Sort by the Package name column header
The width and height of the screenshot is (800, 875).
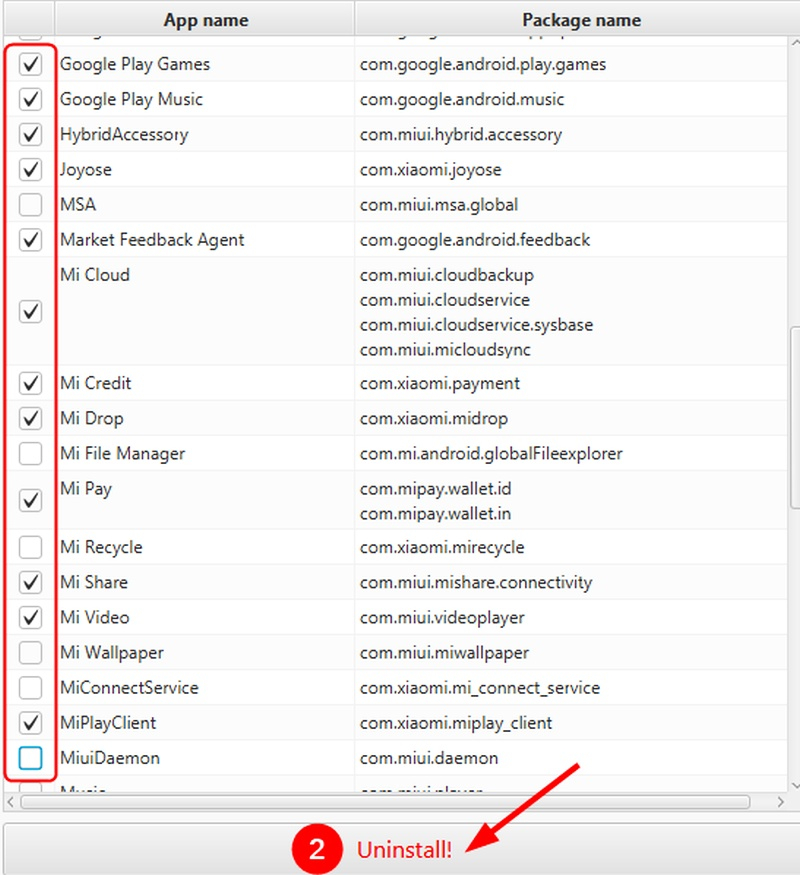click(581, 20)
